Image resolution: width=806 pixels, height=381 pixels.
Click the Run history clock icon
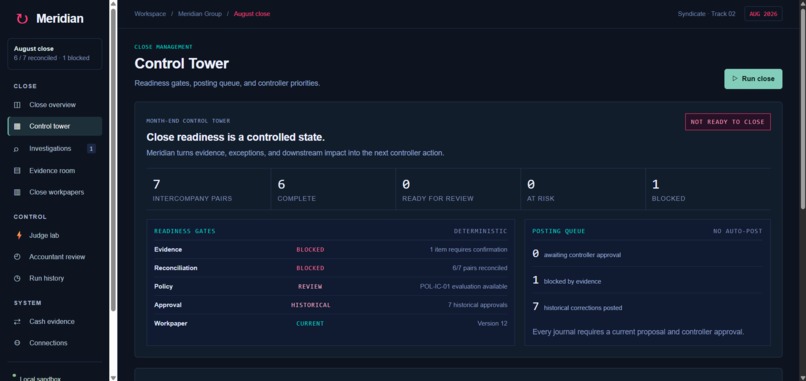coord(17,279)
